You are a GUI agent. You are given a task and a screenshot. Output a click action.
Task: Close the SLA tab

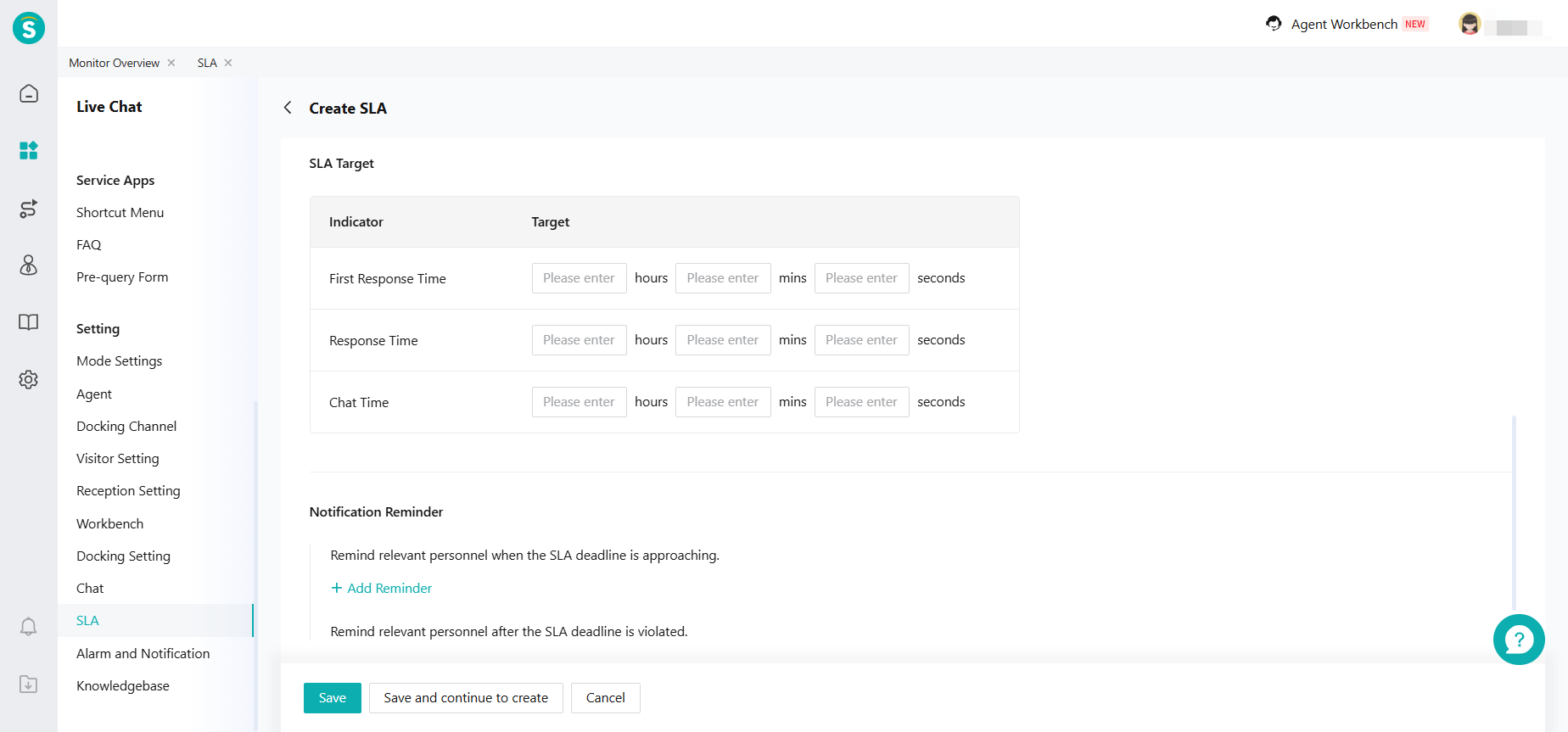pos(228,63)
